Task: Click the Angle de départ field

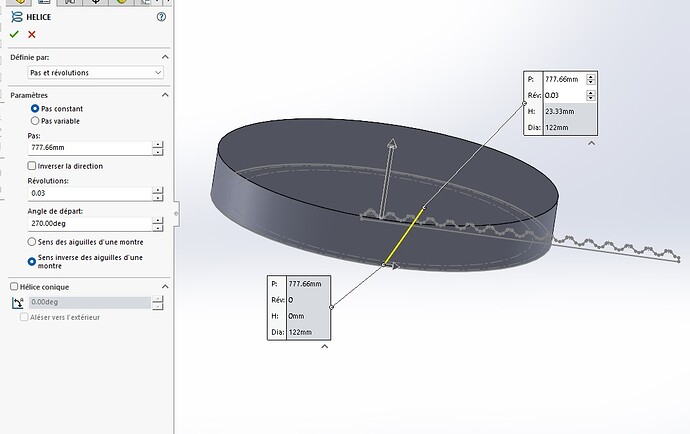Action: 90,224
